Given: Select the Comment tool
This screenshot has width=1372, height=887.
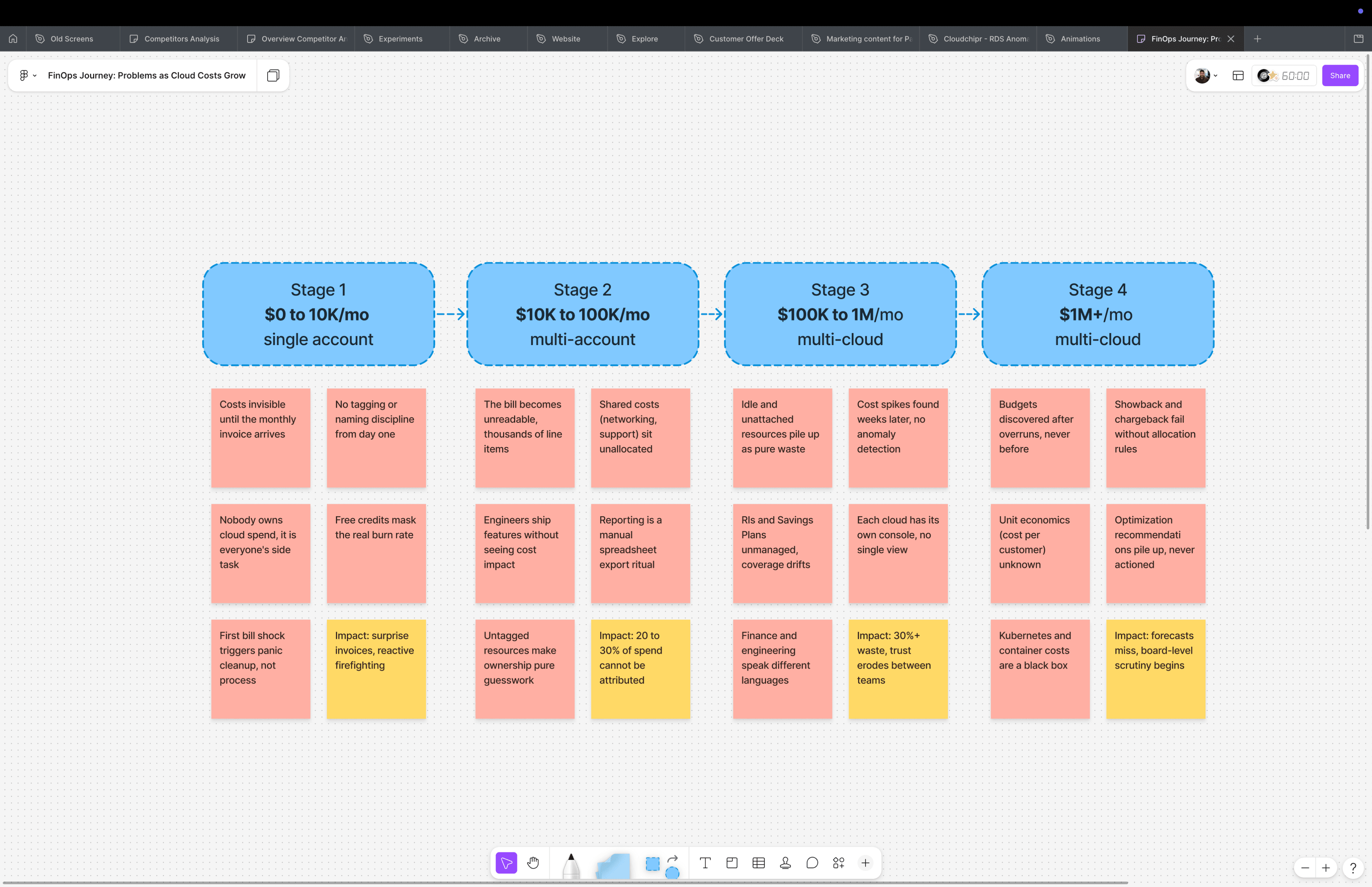Looking at the screenshot, I should [812, 863].
